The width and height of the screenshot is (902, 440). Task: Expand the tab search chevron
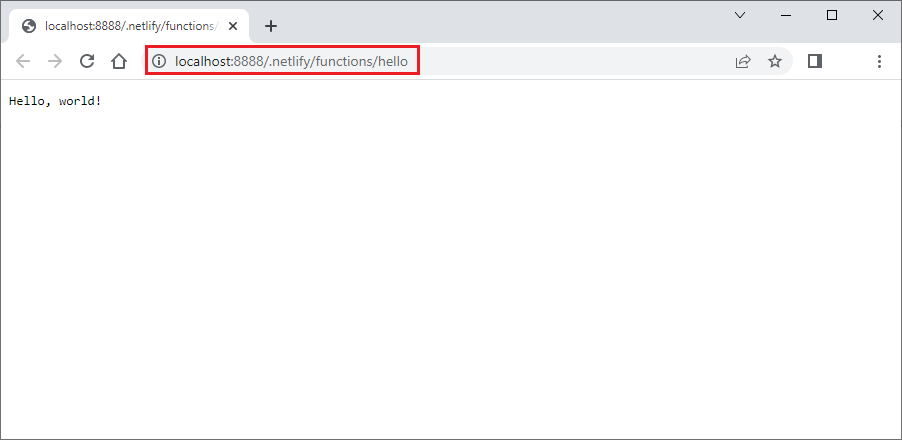pyautogui.click(x=740, y=15)
